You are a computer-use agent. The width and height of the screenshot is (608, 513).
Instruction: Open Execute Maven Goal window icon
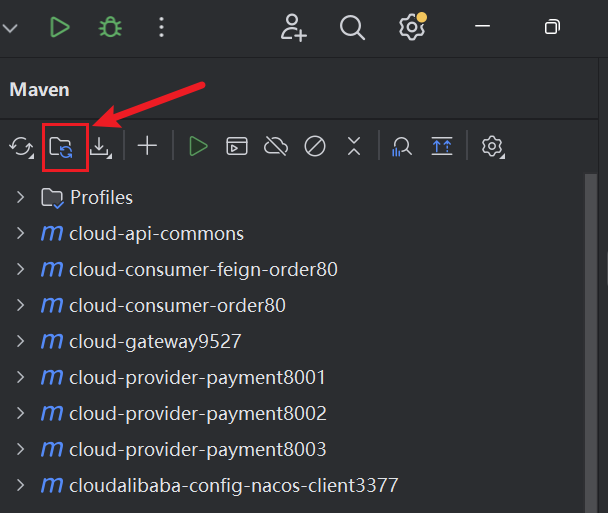click(x=237, y=146)
